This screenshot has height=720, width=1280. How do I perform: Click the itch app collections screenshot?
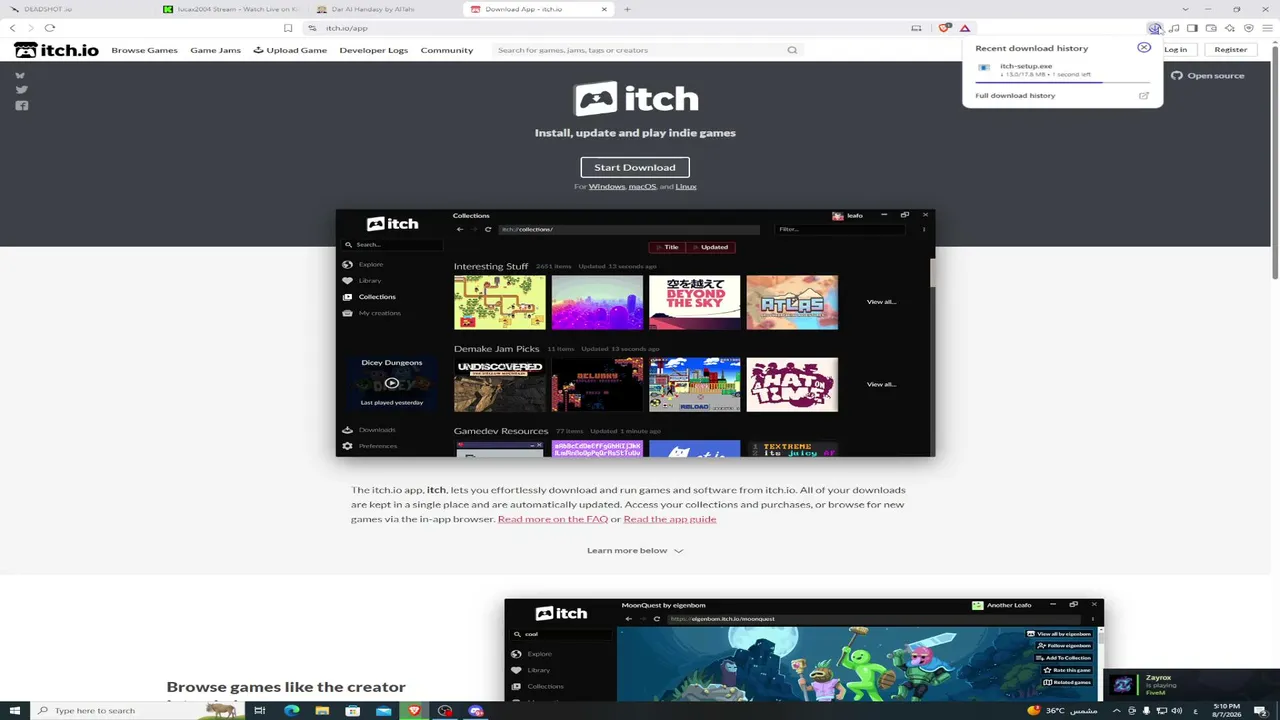click(635, 333)
